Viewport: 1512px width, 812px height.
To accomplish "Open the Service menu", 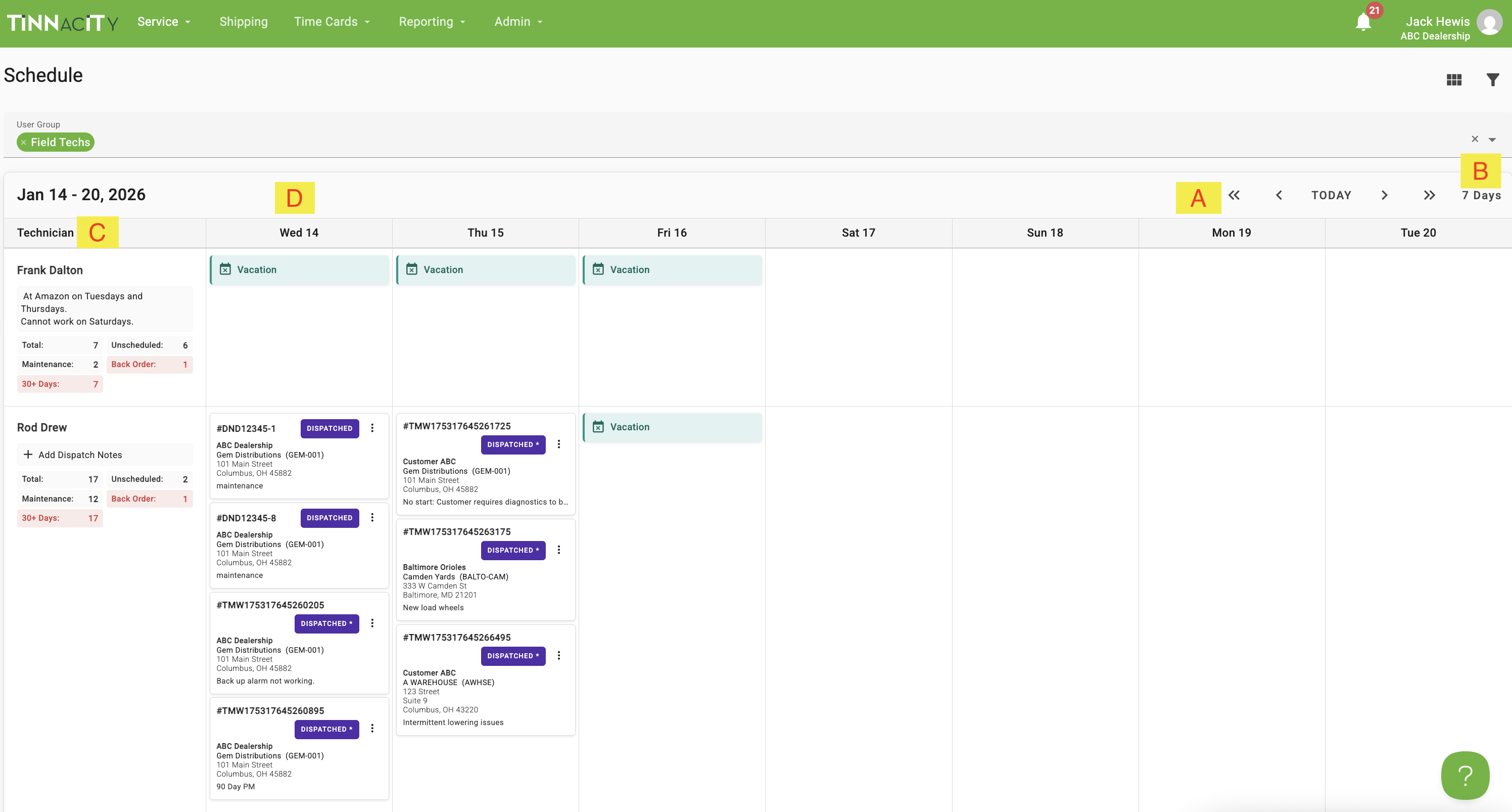I will 164,22.
